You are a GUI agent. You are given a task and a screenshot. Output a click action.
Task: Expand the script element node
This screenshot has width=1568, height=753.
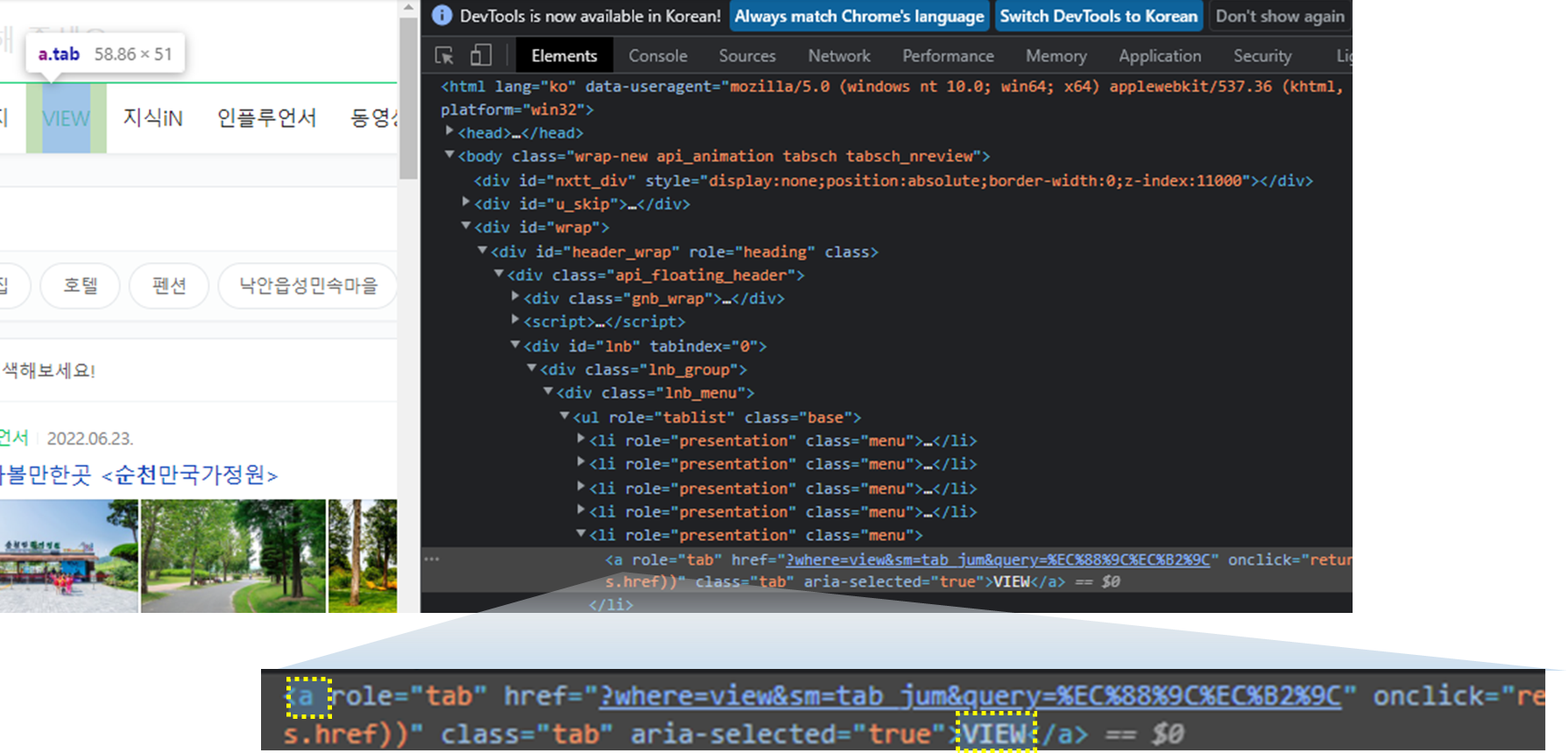[515, 320]
